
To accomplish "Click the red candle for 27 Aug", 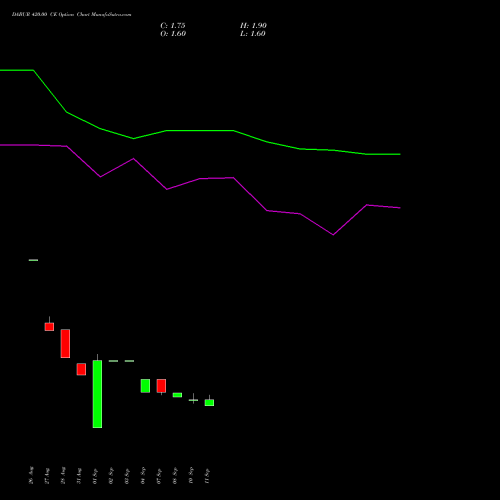I will pyautogui.click(x=49, y=326).
